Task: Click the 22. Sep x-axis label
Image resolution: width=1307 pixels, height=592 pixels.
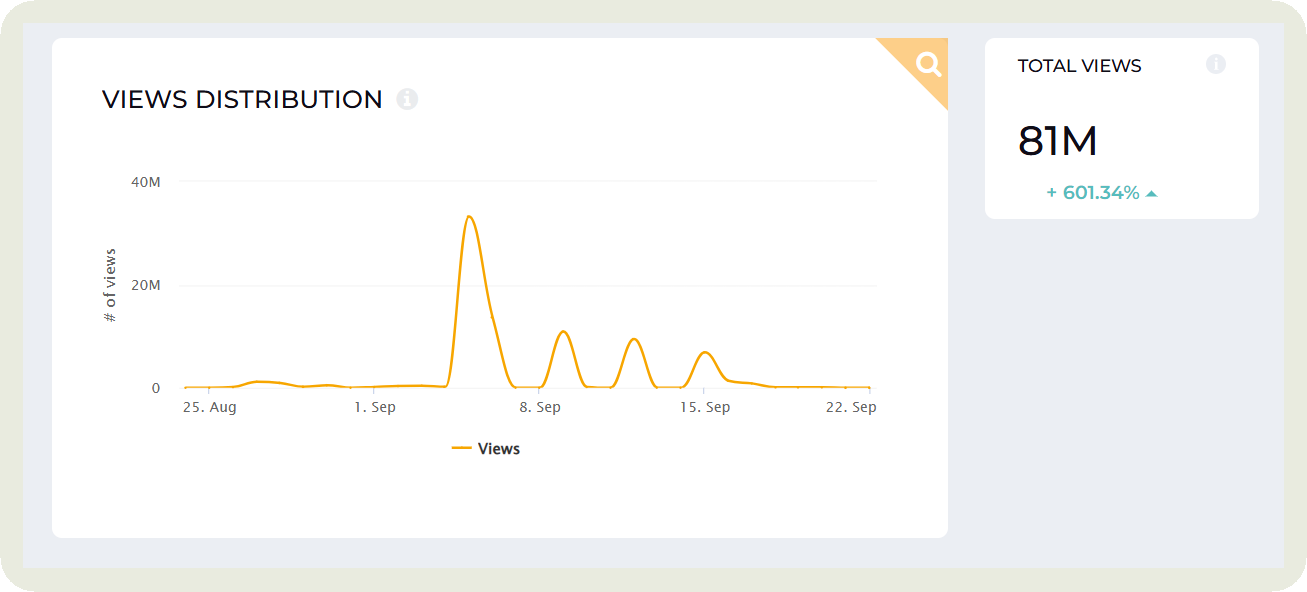Action: (851, 408)
